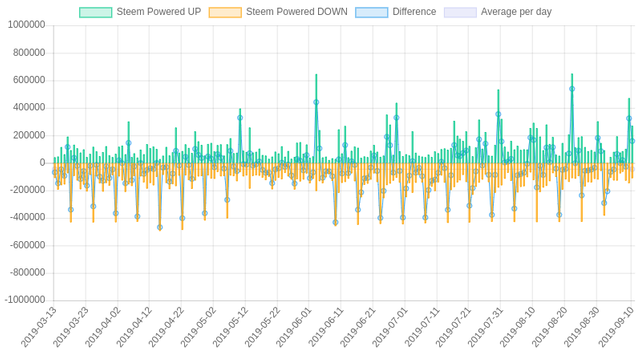The height and width of the screenshot is (361, 640).
Task: Select the 800000 y-axis label
Action: coord(29,53)
